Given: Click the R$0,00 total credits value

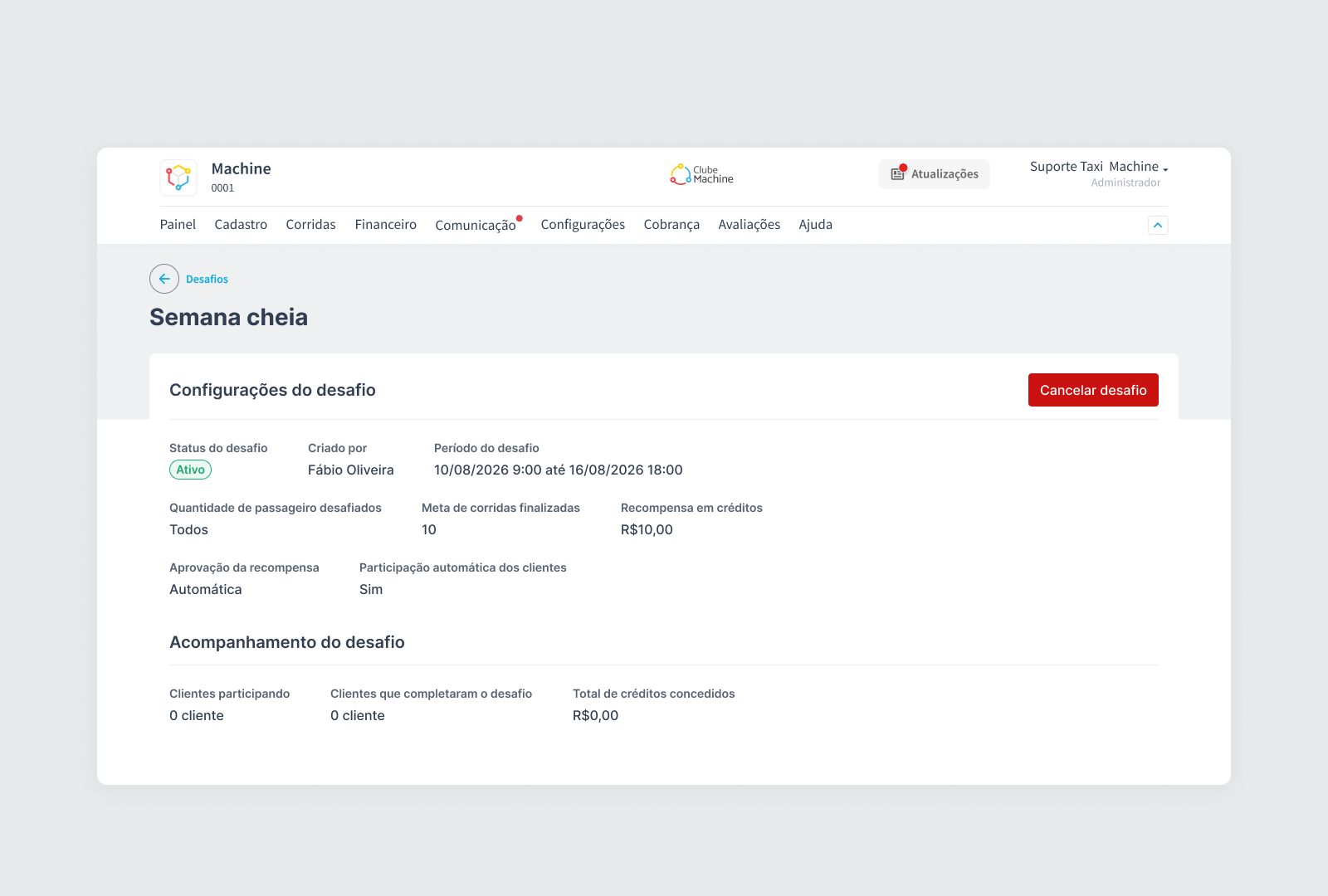Looking at the screenshot, I should coord(595,715).
